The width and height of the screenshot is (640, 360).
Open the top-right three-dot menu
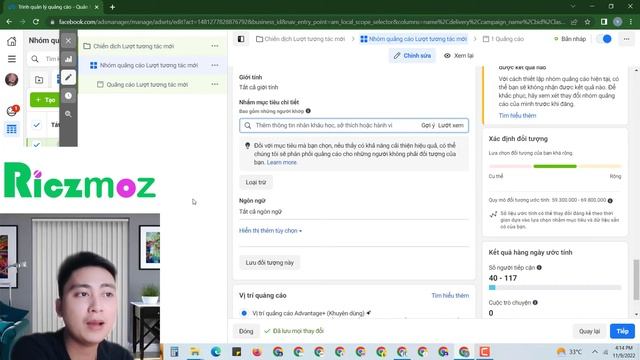point(627,39)
